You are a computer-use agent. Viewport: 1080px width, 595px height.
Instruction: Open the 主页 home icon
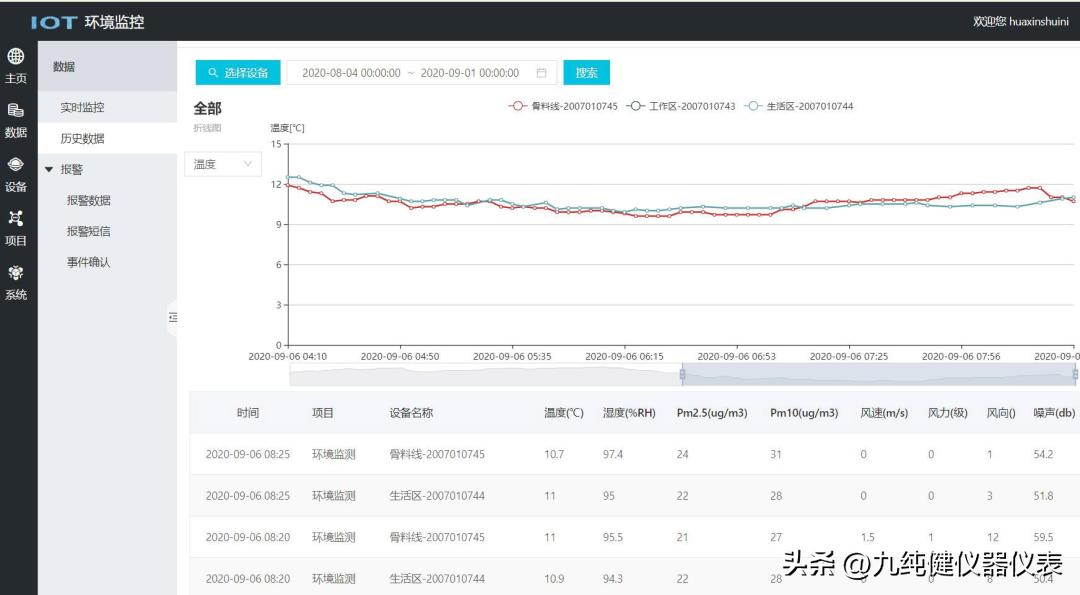[15, 63]
